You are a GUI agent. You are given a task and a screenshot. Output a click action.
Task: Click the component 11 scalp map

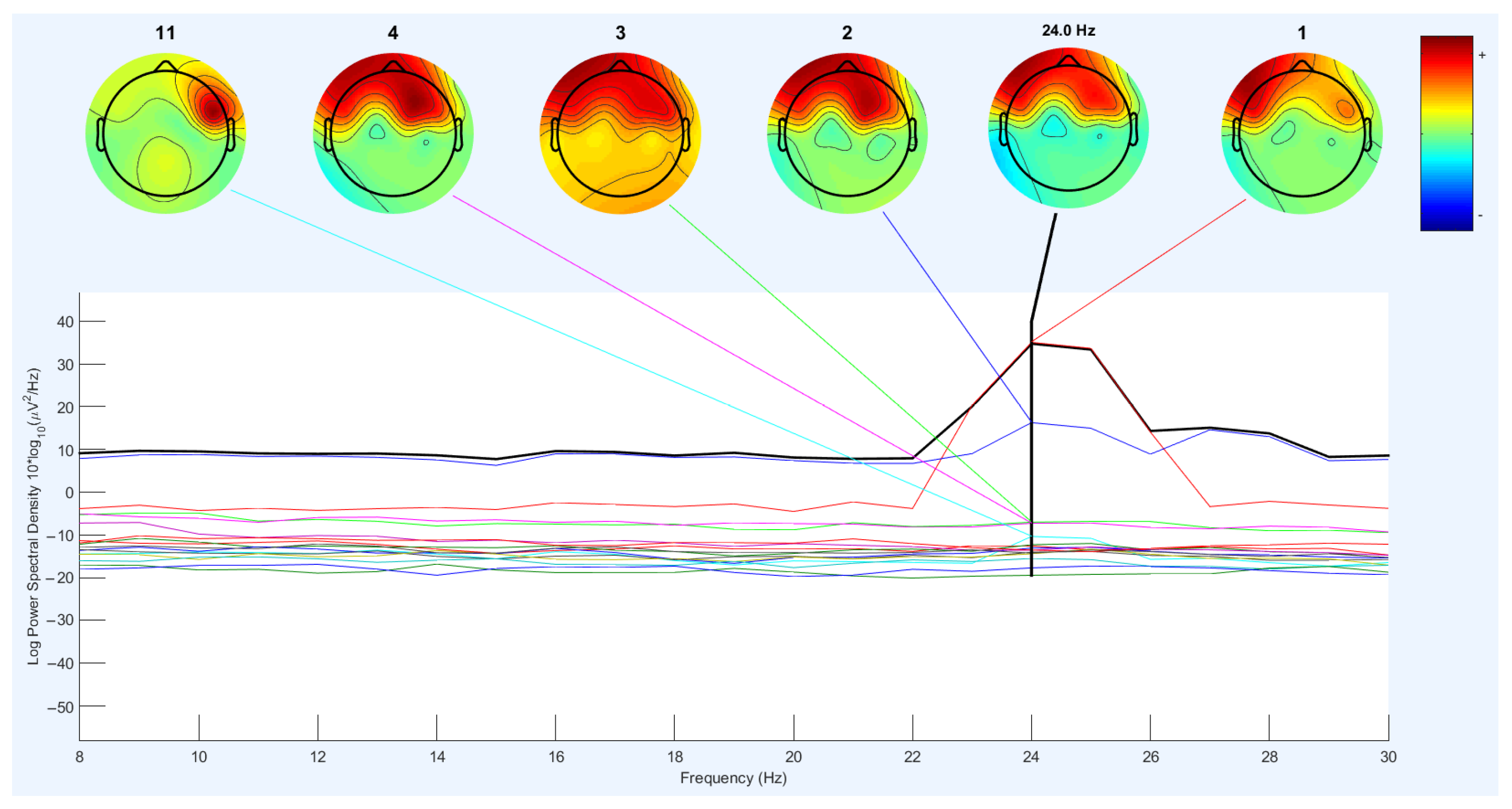coord(165,134)
